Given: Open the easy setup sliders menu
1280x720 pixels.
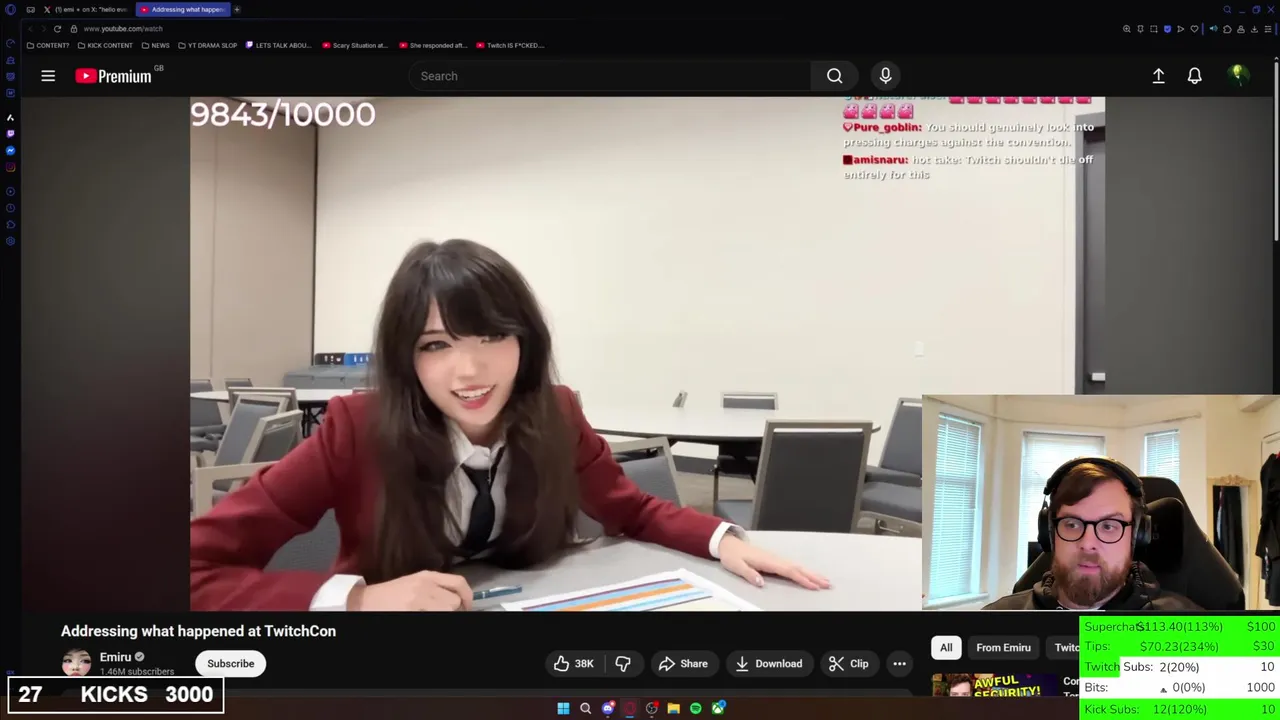Looking at the screenshot, I should pos(1268,29).
